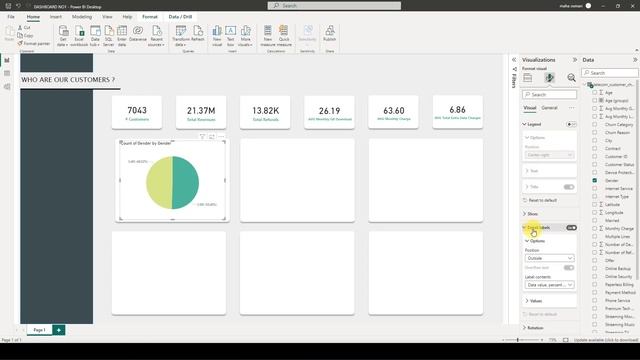Collapse the detail labels Options subsection
The width and height of the screenshot is (640, 360).
[527, 241]
